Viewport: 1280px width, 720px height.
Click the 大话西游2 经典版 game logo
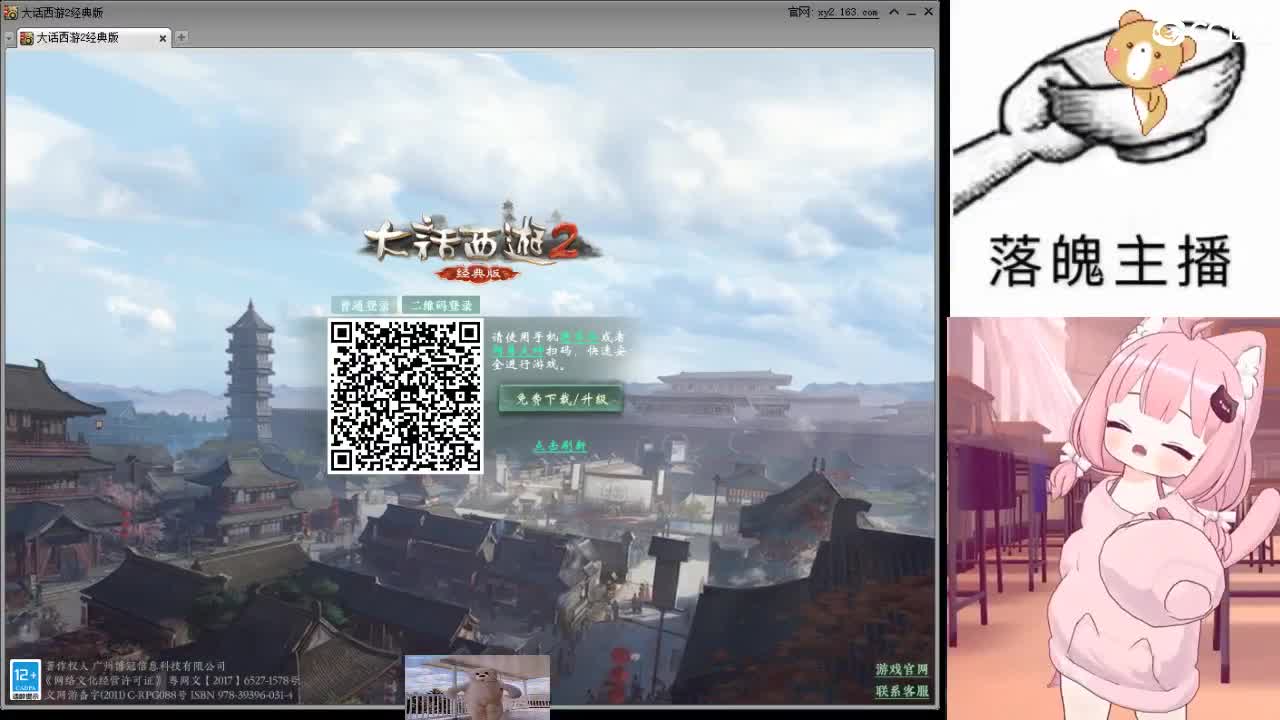[478, 244]
